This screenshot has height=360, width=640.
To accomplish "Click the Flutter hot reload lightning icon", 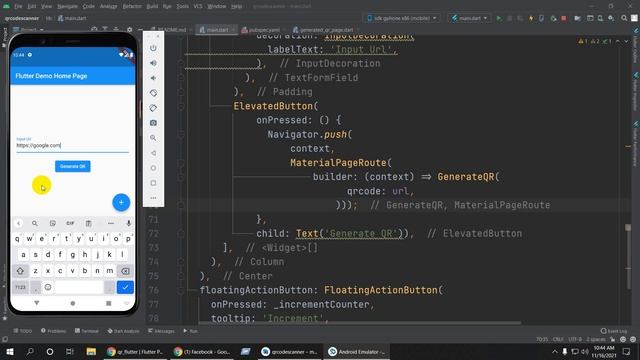I will tap(531, 18).
